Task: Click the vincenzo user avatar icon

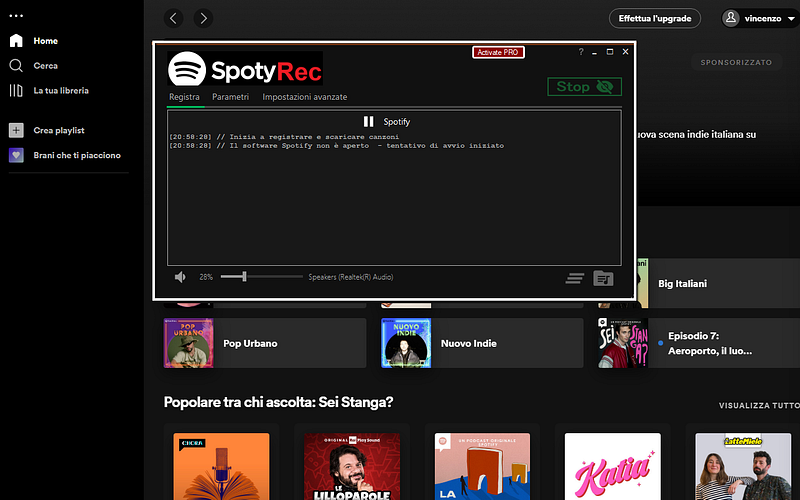Action: (x=731, y=18)
